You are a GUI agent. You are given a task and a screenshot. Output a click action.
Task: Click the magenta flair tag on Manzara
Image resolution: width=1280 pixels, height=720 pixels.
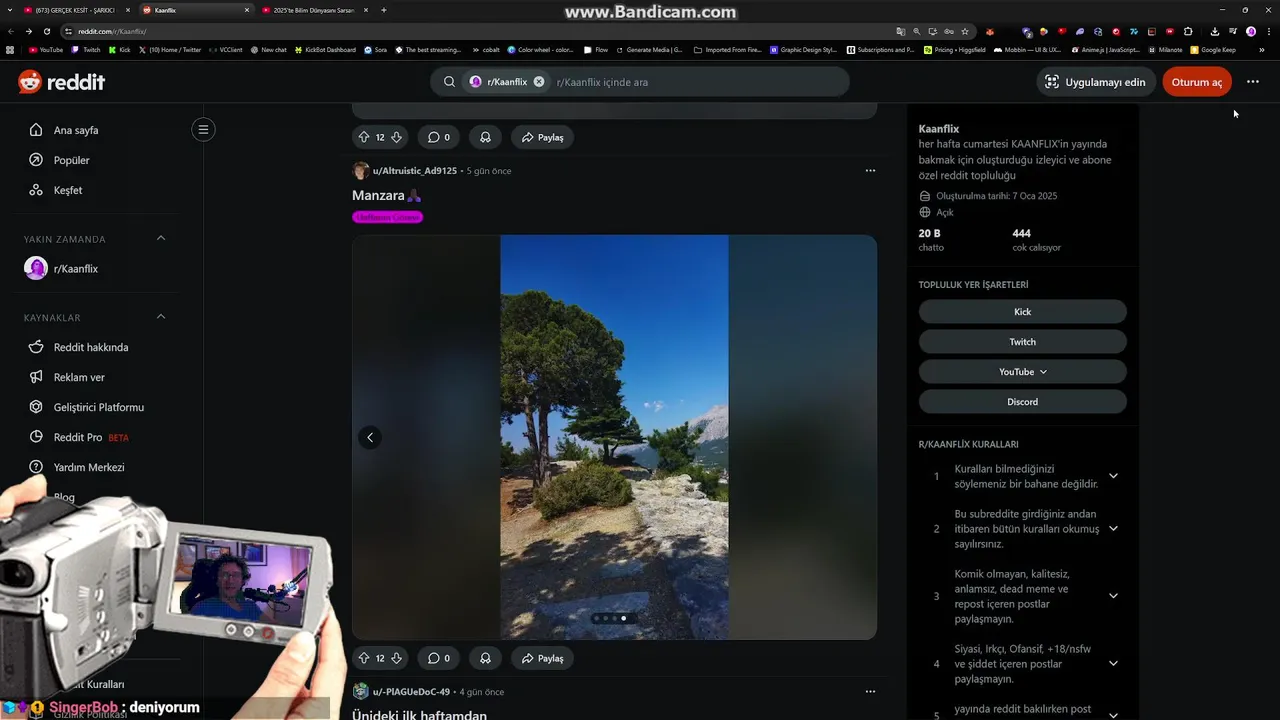pos(387,217)
